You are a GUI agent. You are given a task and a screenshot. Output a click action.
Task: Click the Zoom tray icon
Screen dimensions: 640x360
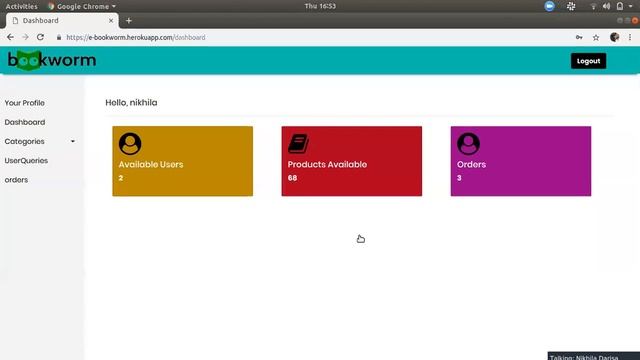pyautogui.click(x=549, y=6)
